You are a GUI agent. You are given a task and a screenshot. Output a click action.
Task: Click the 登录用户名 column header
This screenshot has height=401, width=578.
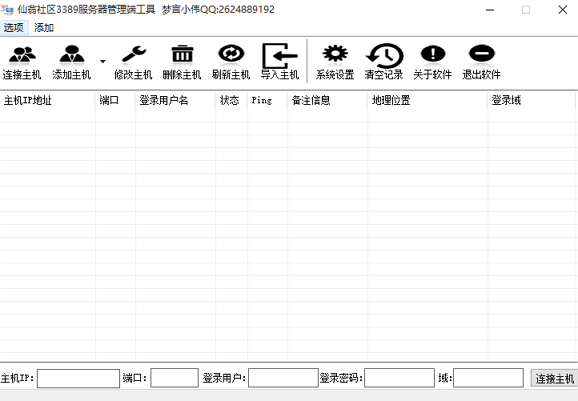click(x=175, y=100)
